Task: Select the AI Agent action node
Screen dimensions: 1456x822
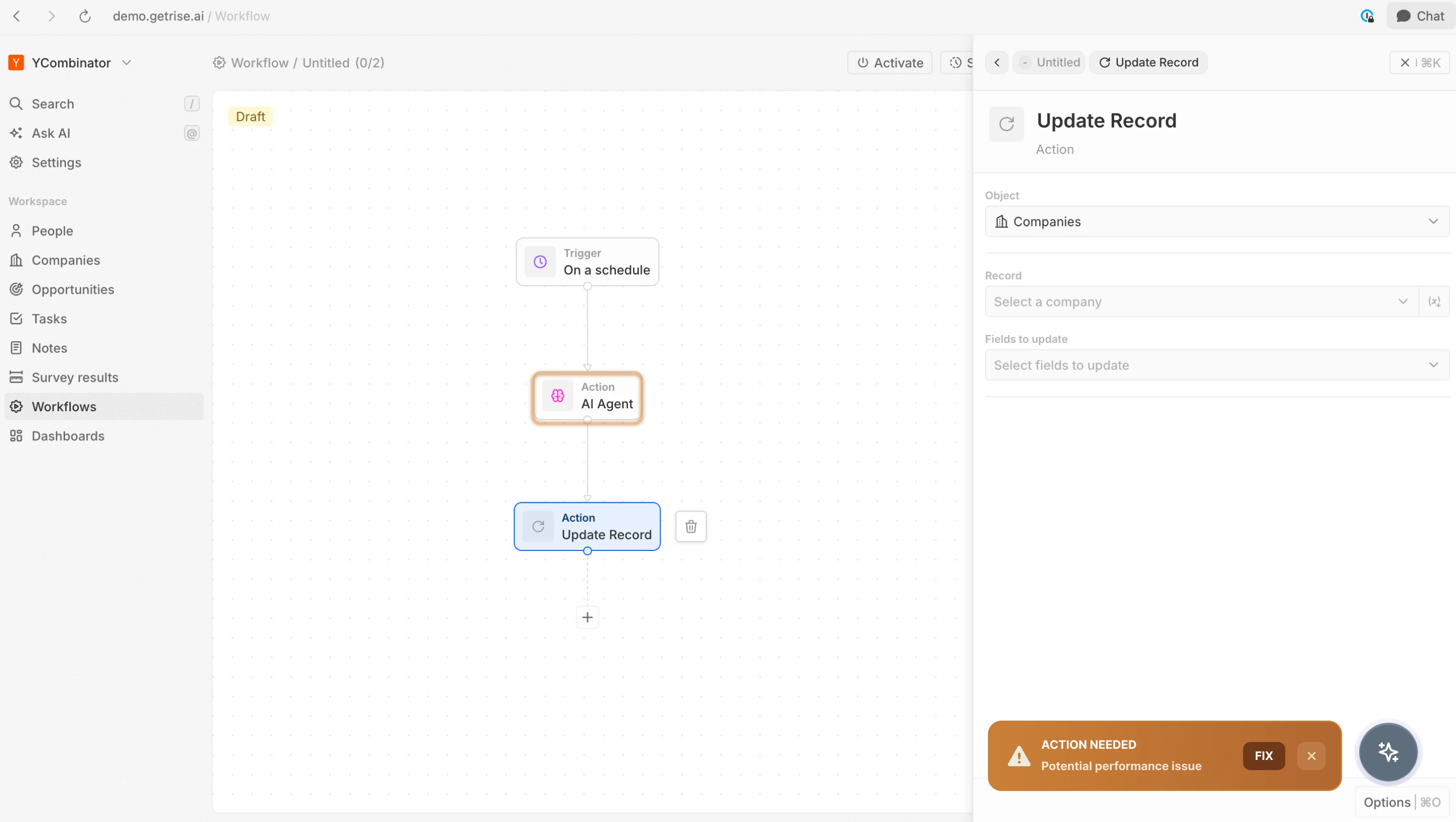Action: click(587, 397)
